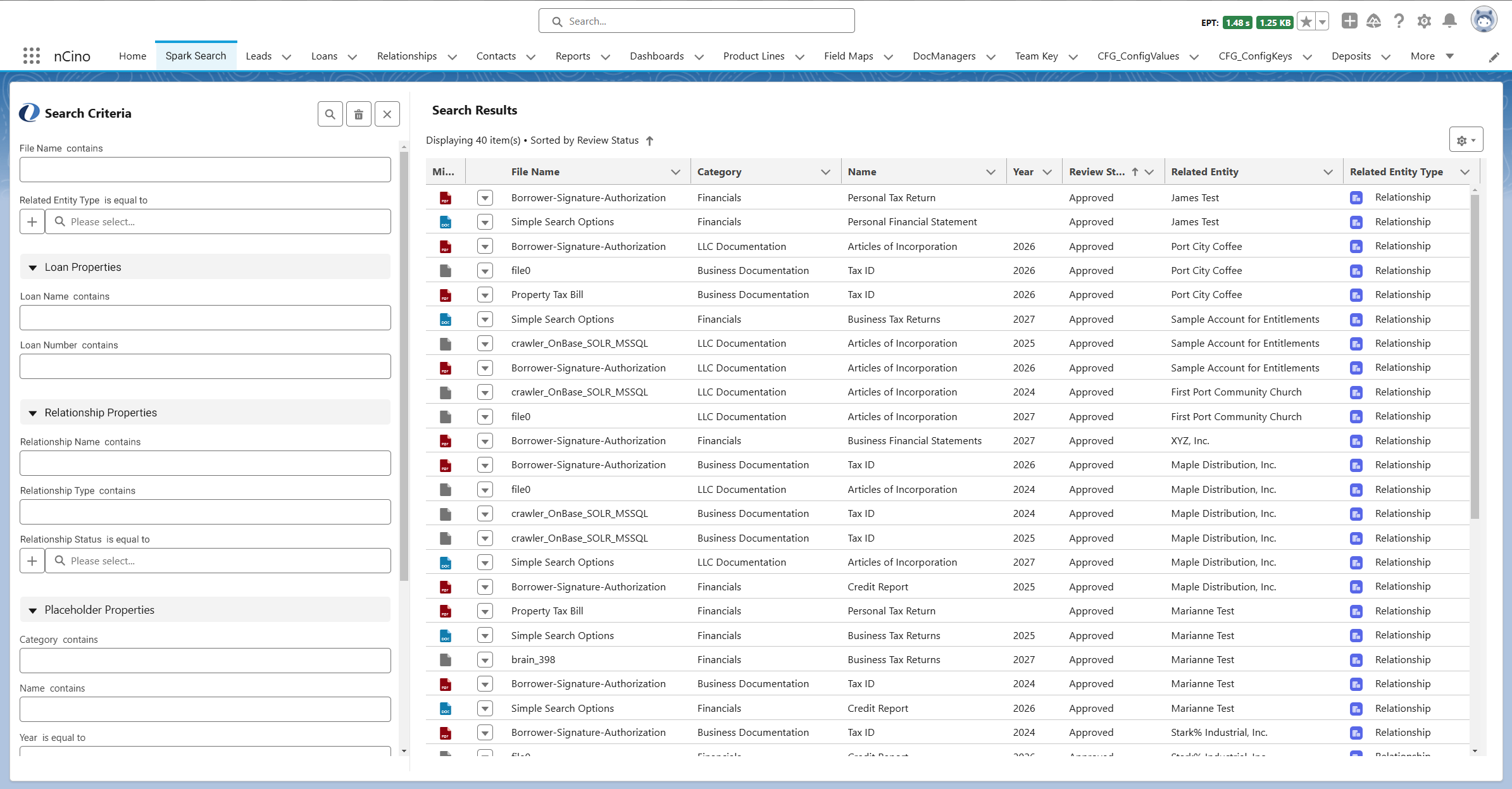Open row action menu for XYZ, Inc. row

[485, 441]
